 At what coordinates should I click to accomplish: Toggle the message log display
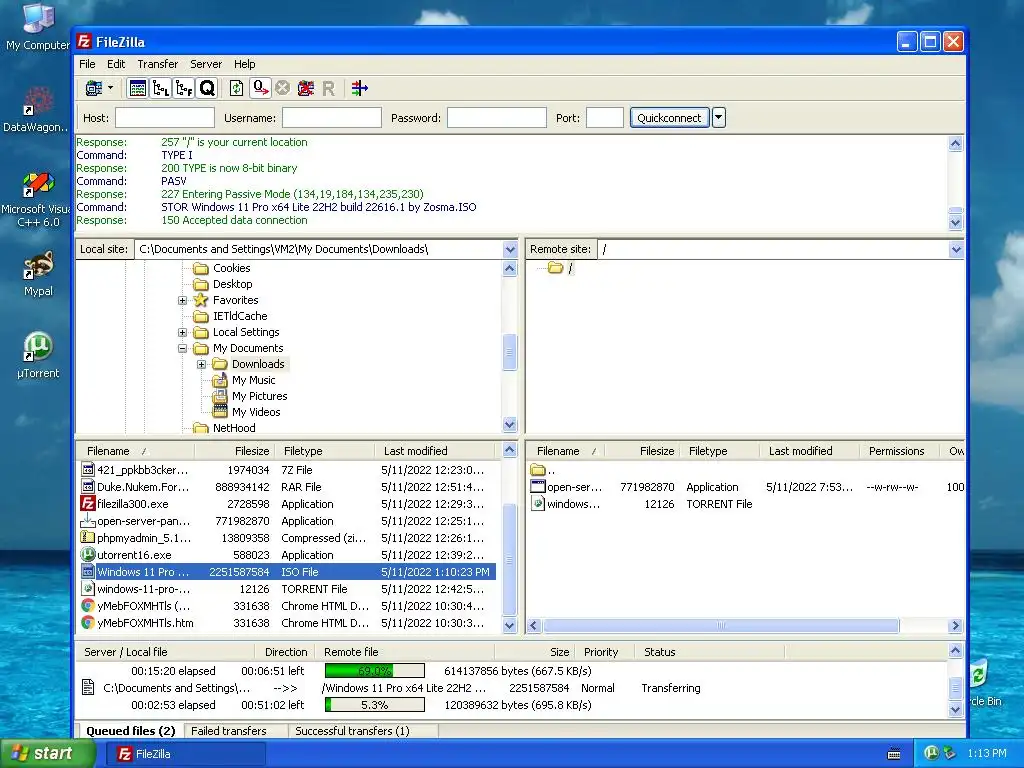click(x=138, y=88)
